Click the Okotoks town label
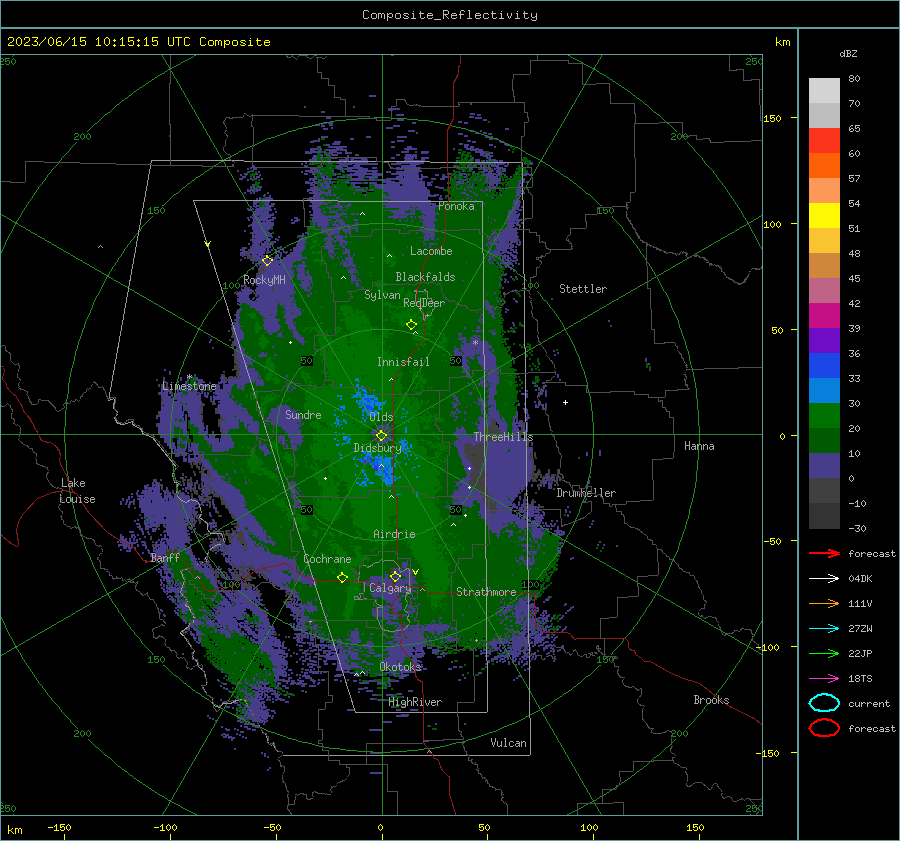The width and height of the screenshot is (900, 841). pos(400,666)
